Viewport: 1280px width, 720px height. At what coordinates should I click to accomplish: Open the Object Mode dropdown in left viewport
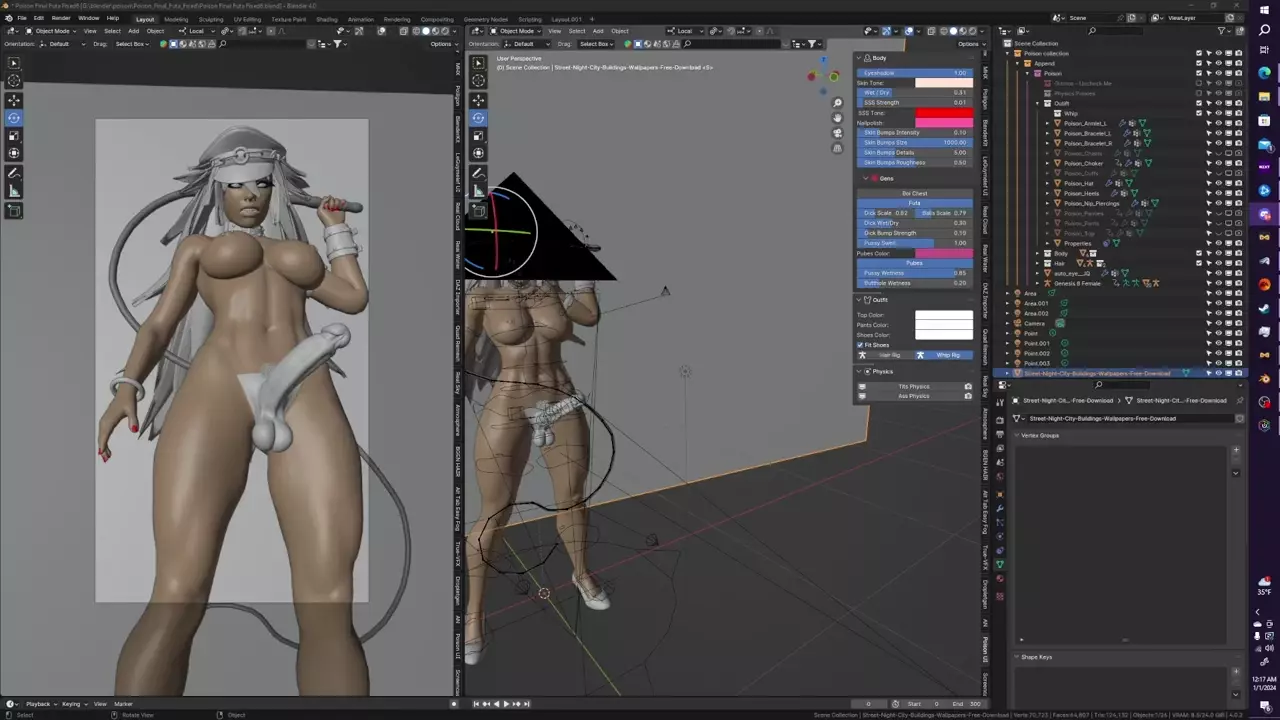pyautogui.click(x=52, y=31)
